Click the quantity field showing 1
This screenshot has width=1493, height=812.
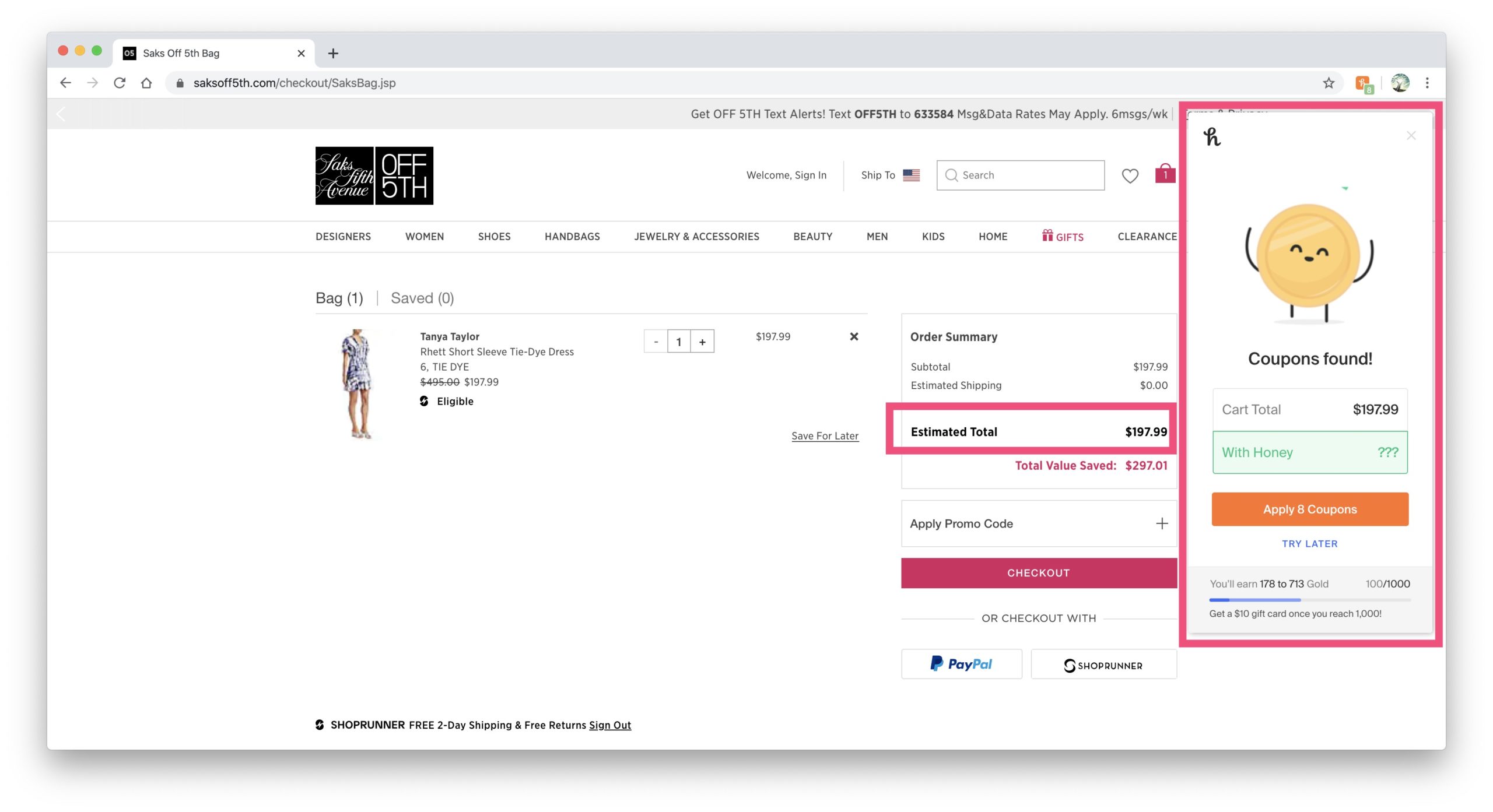point(679,342)
